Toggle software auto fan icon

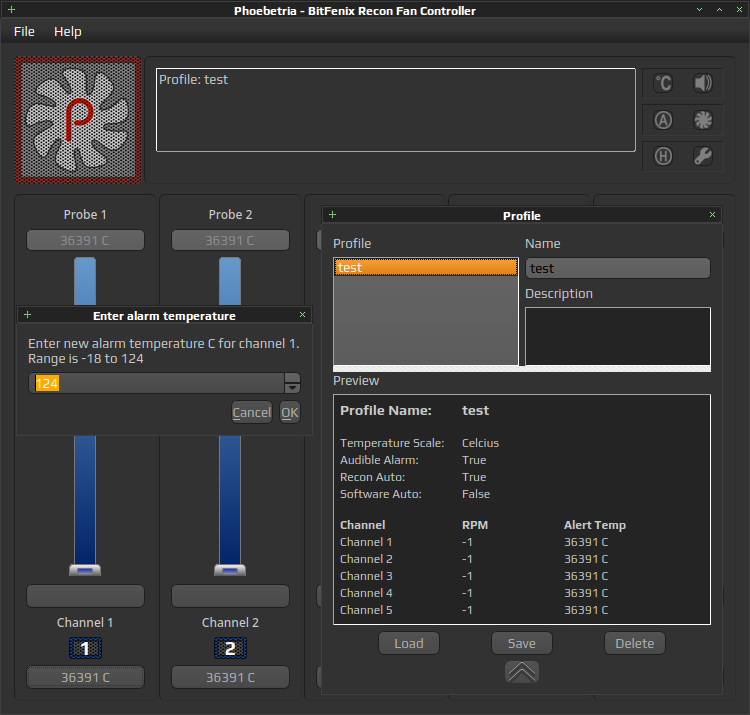click(703, 120)
